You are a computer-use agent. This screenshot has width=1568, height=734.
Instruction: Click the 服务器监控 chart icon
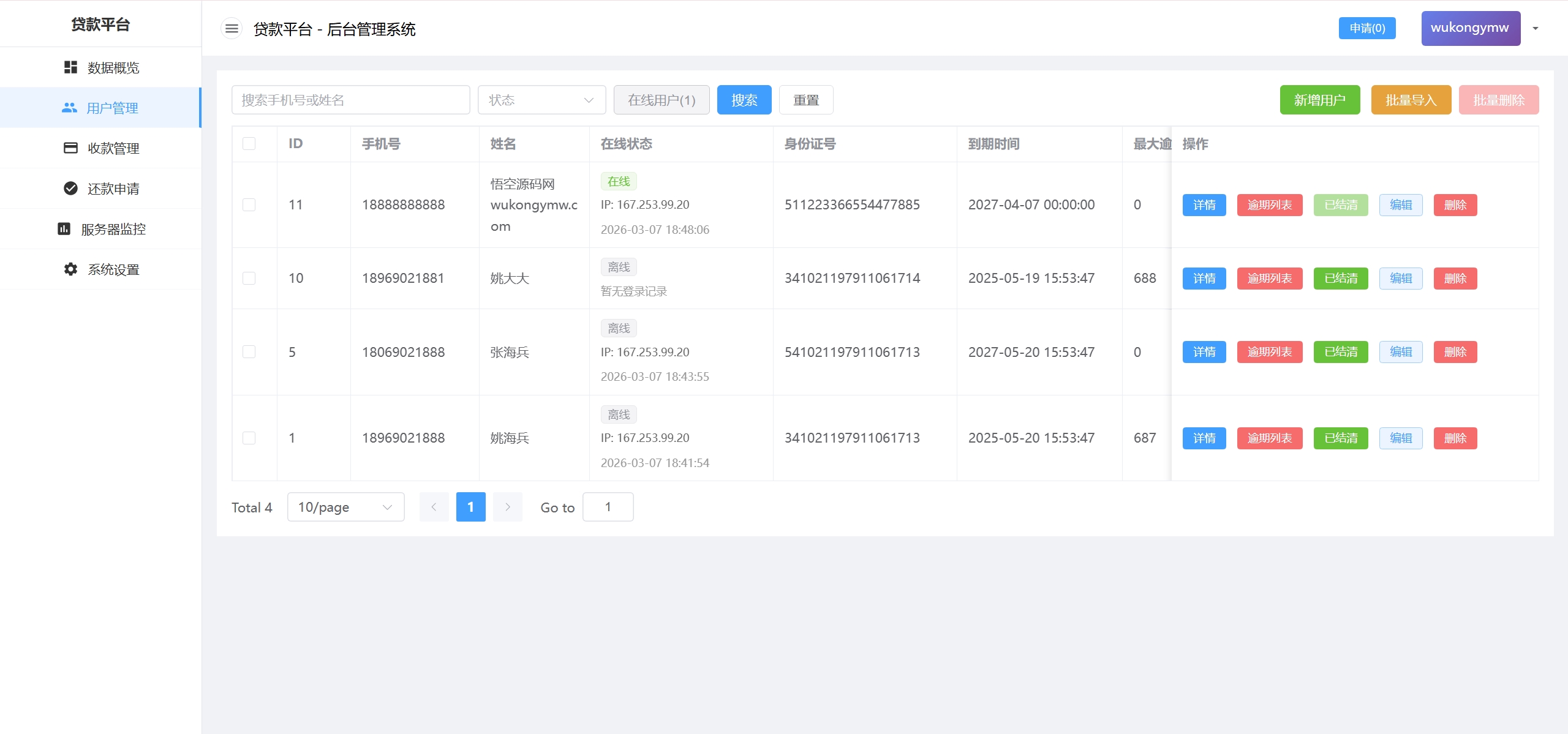[x=64, y=229]
